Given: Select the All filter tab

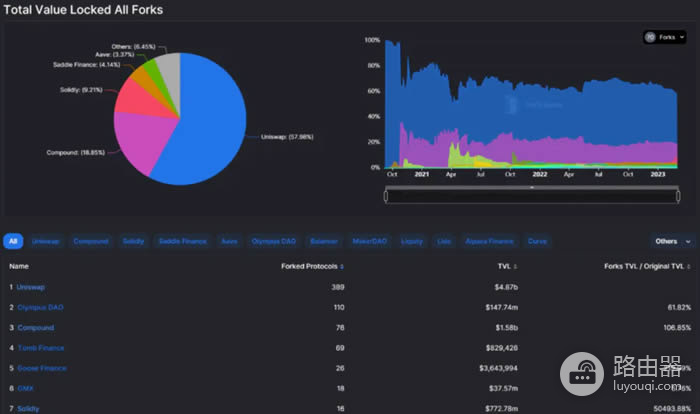Looking at the screenshot, I should (13, 241).
